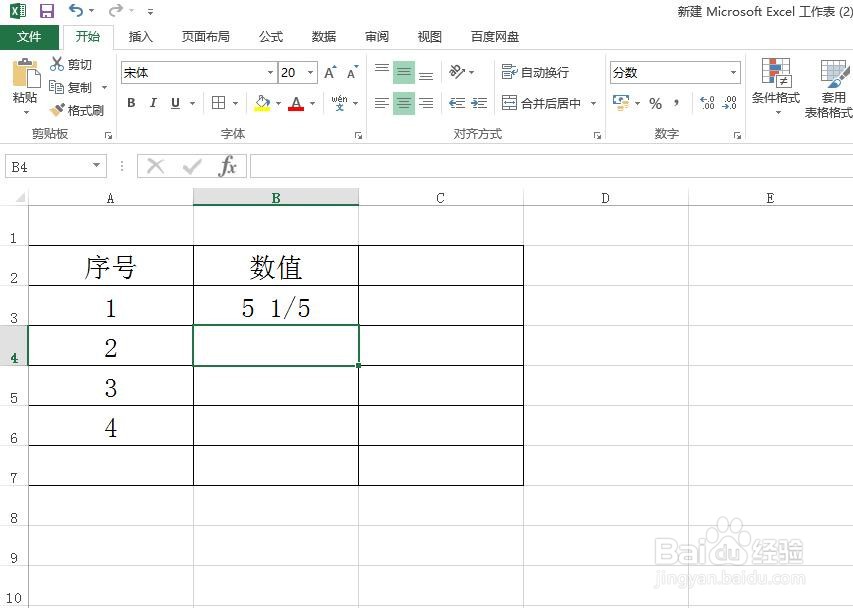Click 自动换行 wrap text
The image size is (853, 608).
pos(535,72)
